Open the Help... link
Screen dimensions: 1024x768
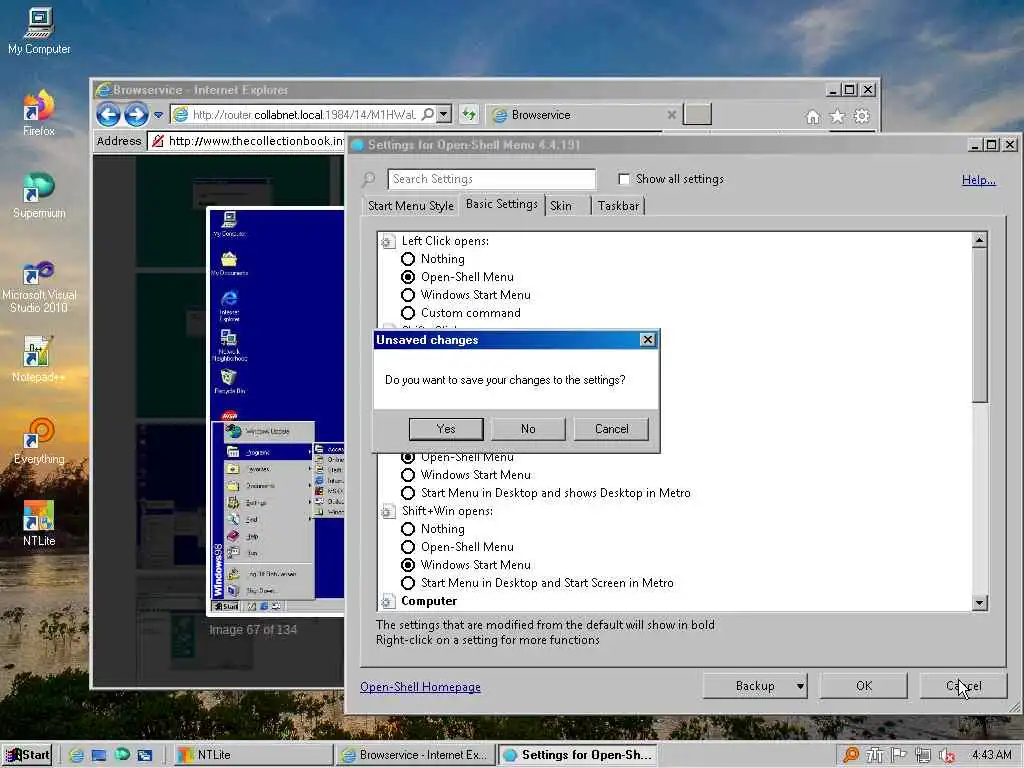click(x=978, y=180)
